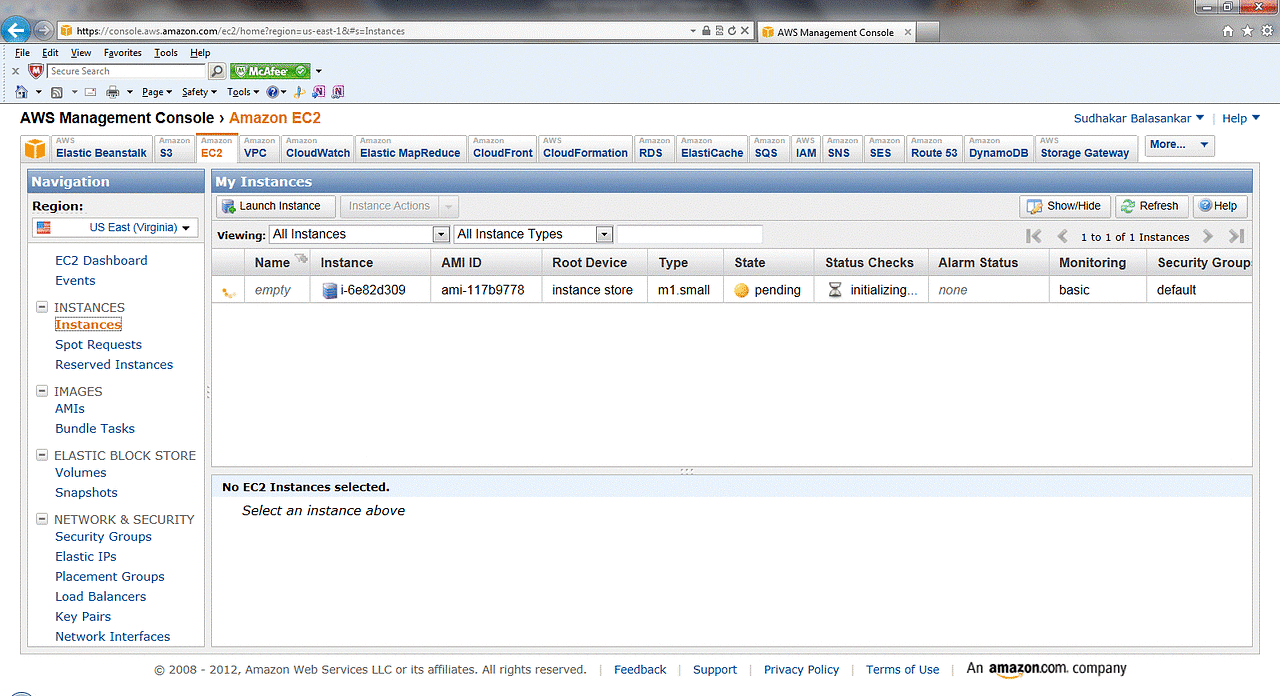The width and height of the screenshot is (1280, 696).
Task: Go to first page of instances
Action: click(x=1034, y=236)
